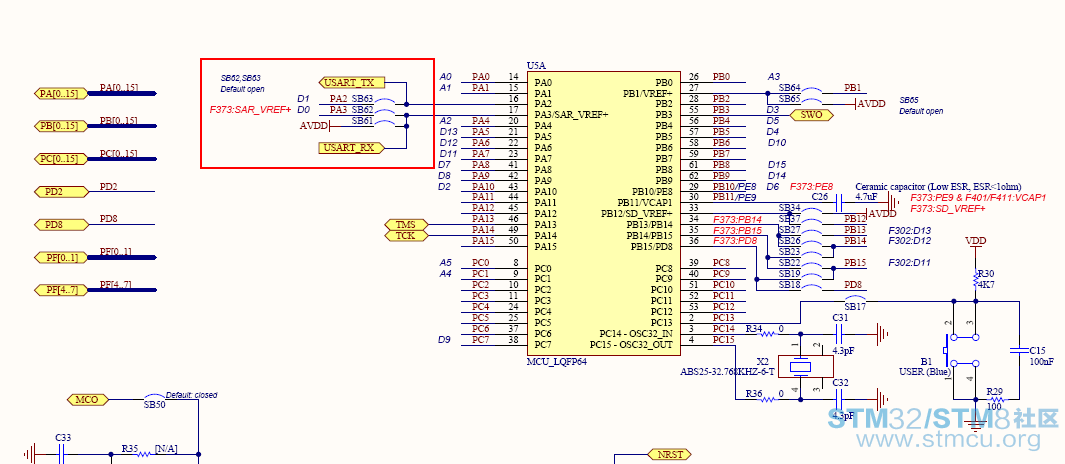Select the 'SB62,SB63 Default open' note
This screenshot has height=464, width=1065.
pyautogui.click(x=242, y=84)
